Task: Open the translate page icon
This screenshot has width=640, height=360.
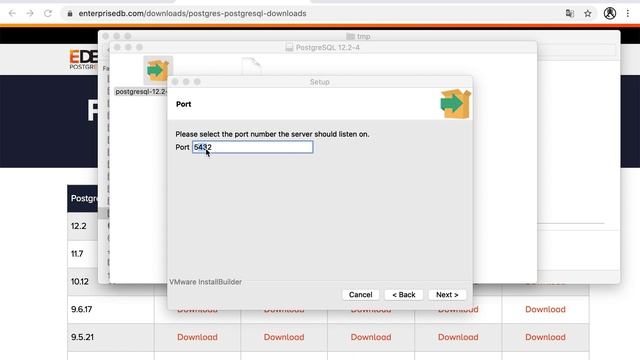Action: coord(570,13)
